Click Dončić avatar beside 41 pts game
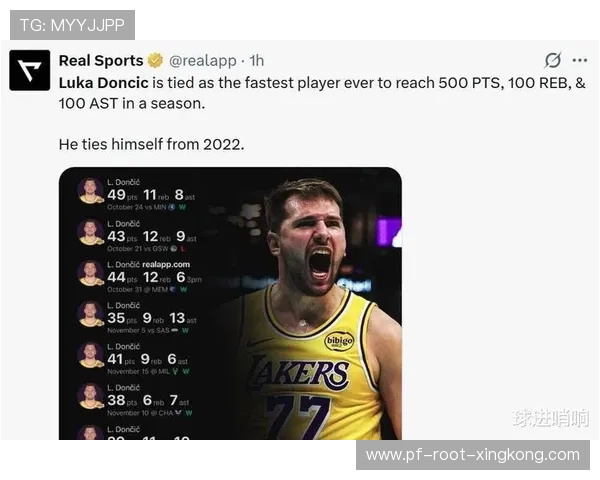This screenshot has width=600, height=480. 90,355
